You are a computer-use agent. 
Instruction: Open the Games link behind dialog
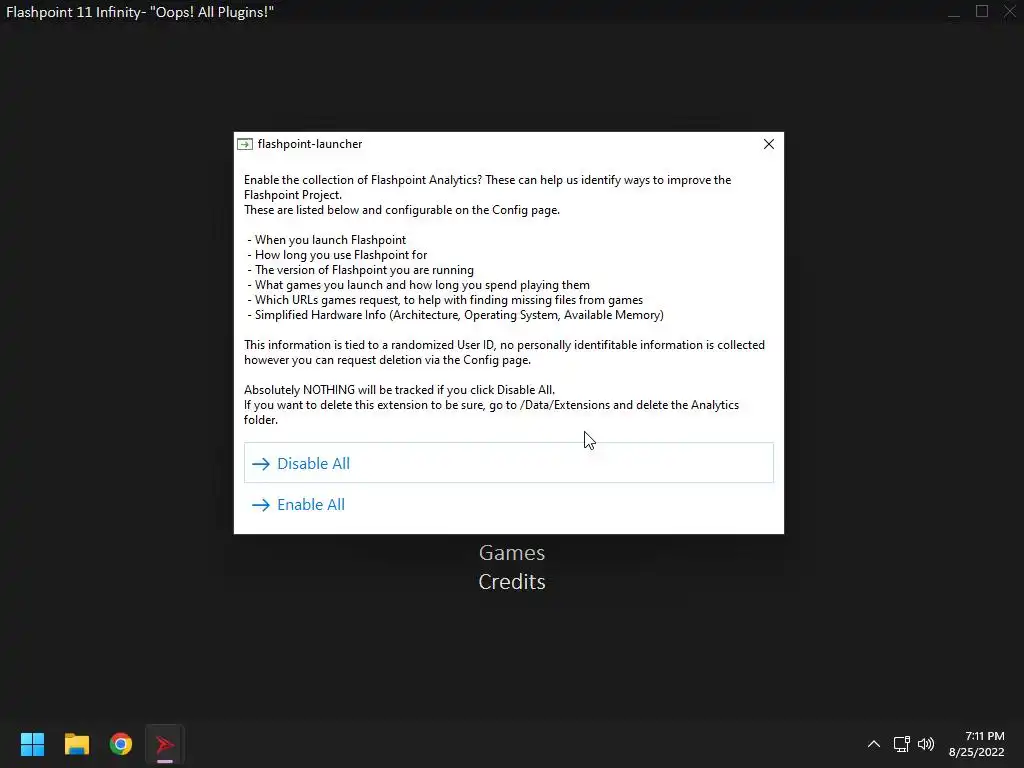(511, 552)
